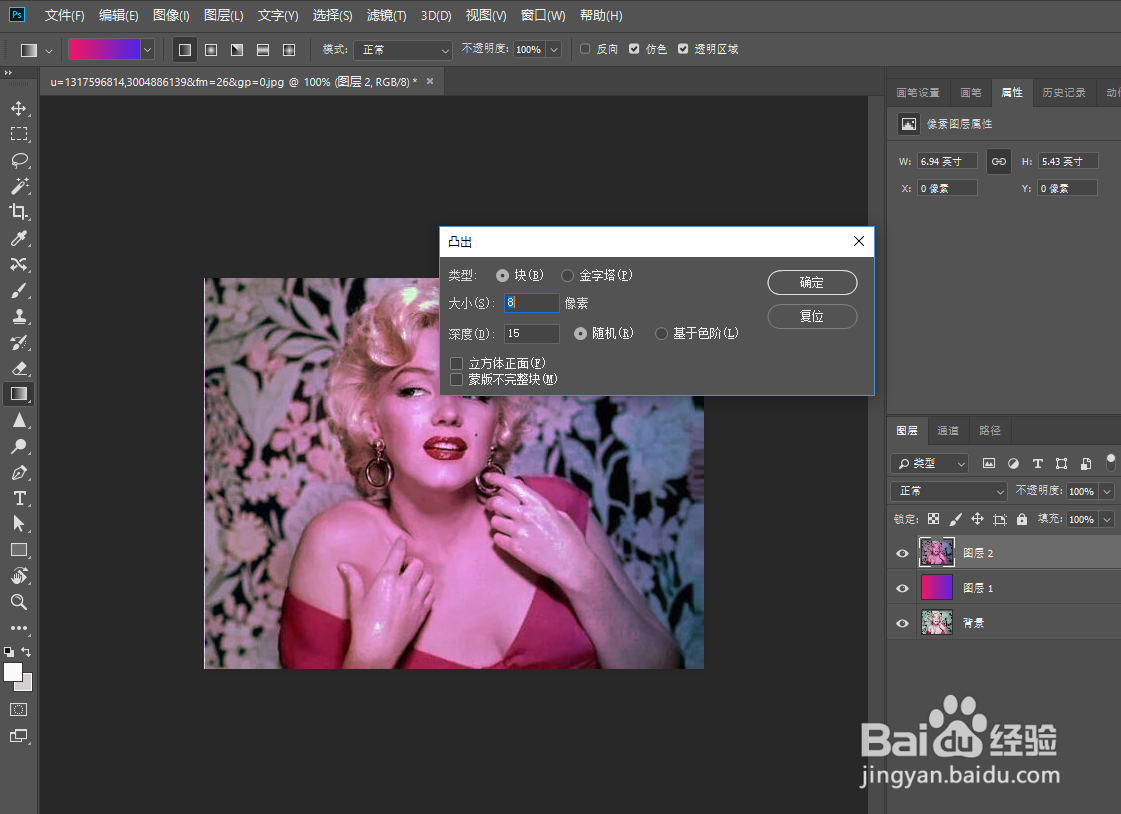Hide layer 图层 2 visibility eye
The height and width of the screenshot is (814, 1121).
902,553
